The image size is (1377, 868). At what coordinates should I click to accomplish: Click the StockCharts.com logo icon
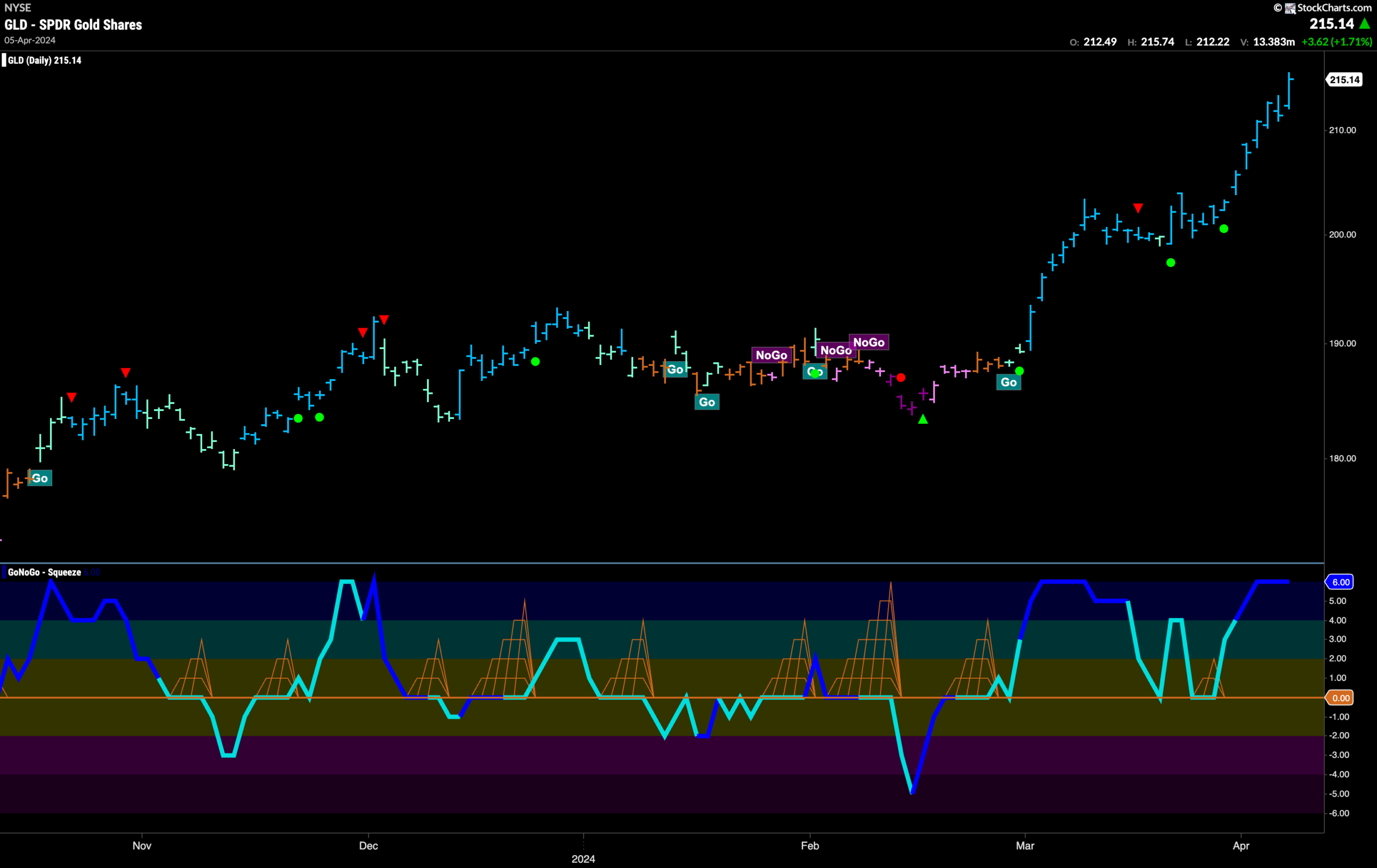pyautogui.click(x=1290, y=8)
